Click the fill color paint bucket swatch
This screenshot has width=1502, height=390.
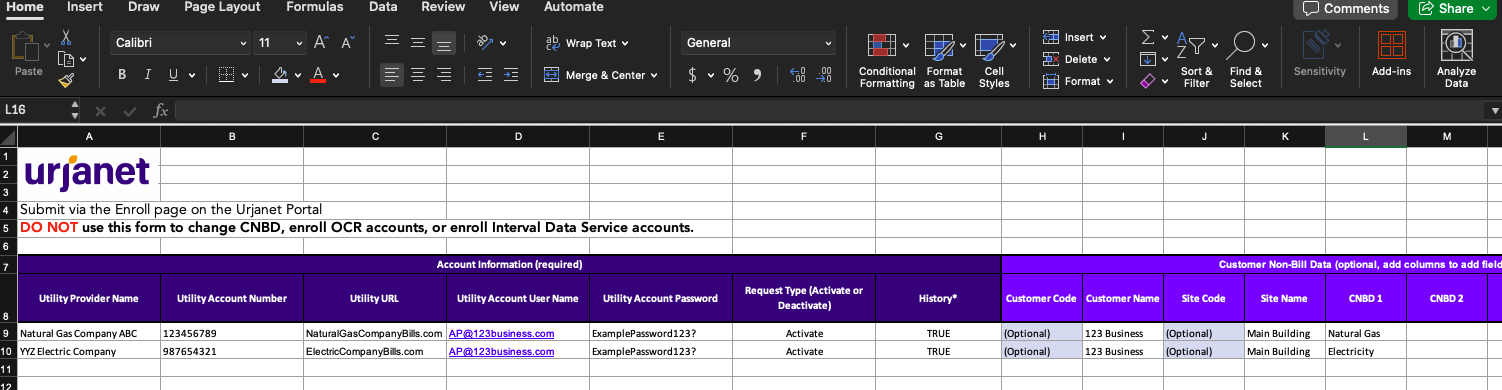coord(281,75)
